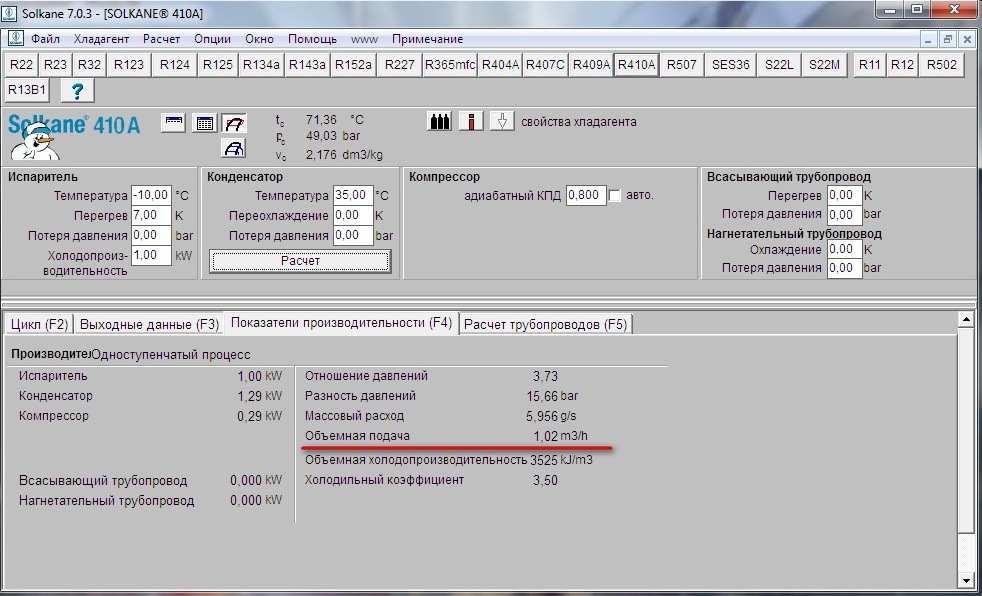This screenshot has height=596, width=982.
Task: Select refrigerant R410A
Action: [636, 64]
